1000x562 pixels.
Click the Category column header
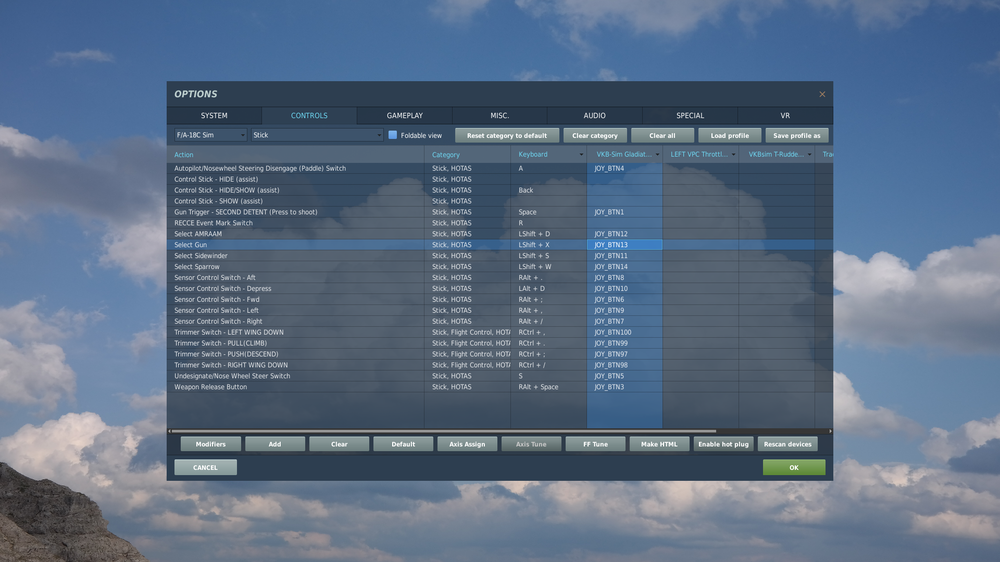click(x=467, y=154)
